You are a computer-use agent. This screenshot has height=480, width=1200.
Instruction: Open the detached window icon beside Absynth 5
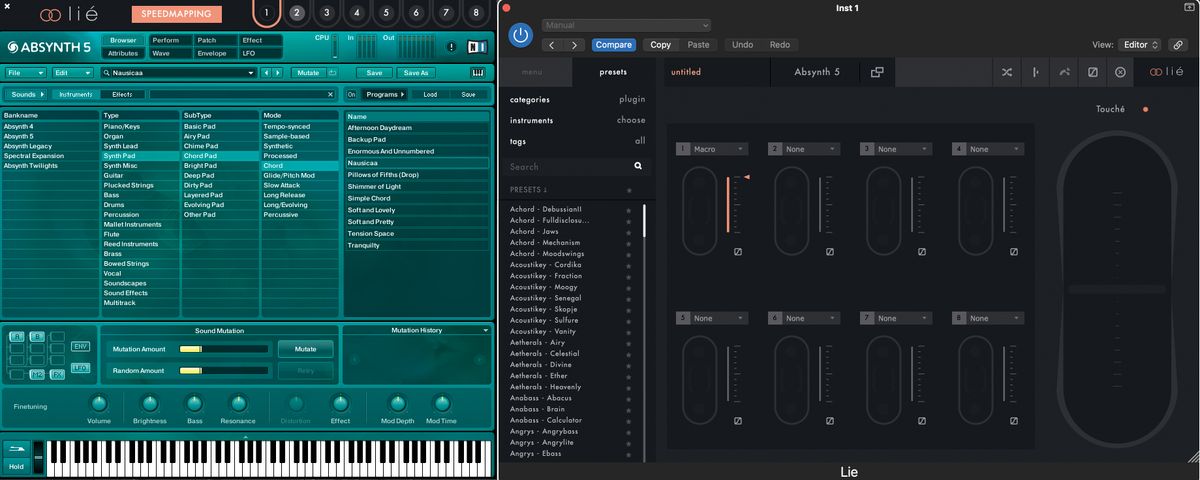877,72
